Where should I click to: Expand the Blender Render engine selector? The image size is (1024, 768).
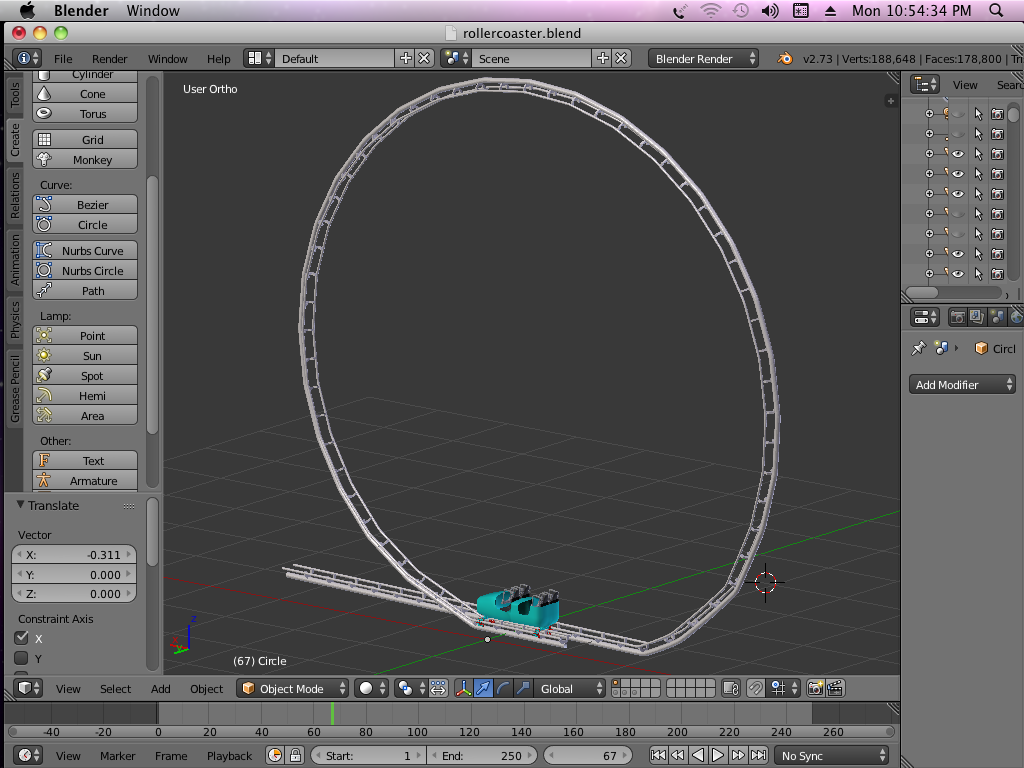704,59
